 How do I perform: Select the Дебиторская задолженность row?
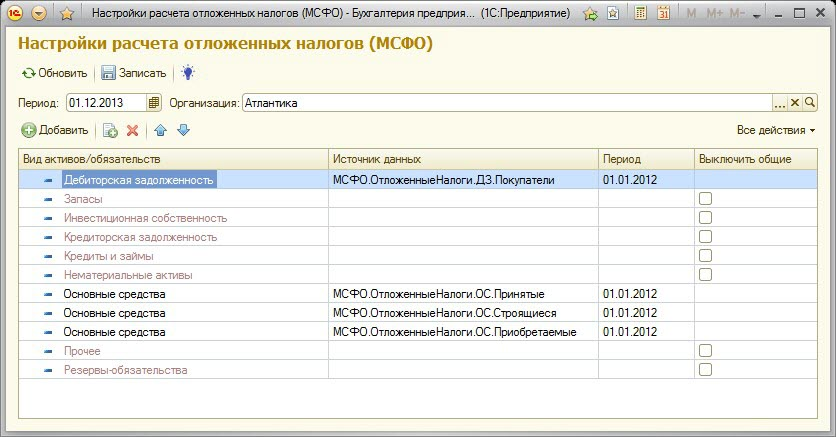pos(138,180)
